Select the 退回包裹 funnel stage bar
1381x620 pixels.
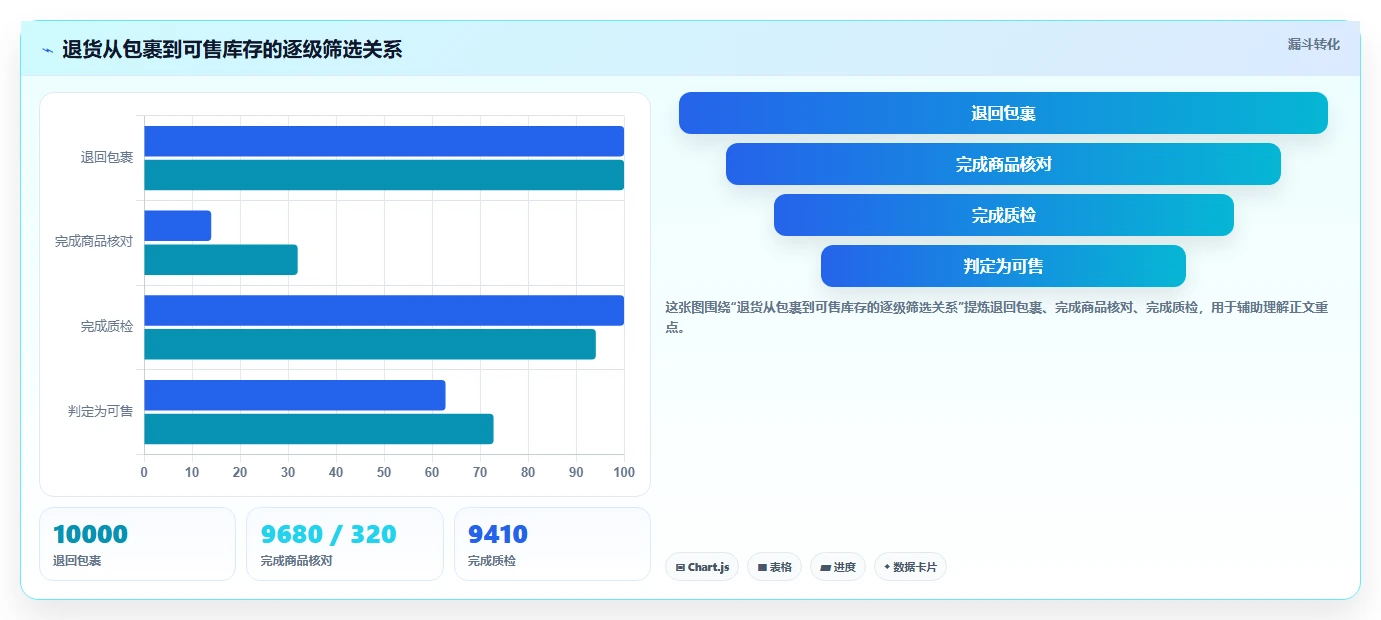[x=1003, y=113]
